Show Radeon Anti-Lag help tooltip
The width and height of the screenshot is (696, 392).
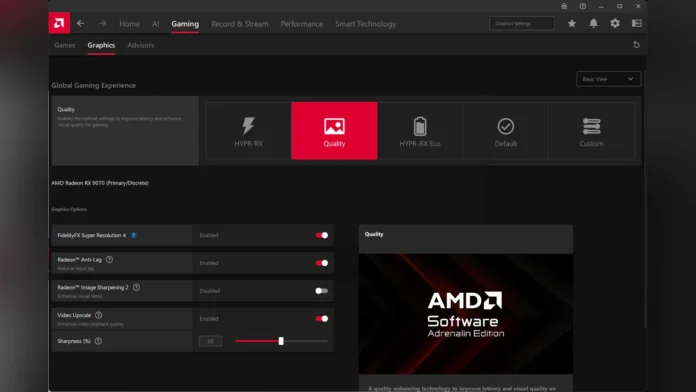109,260
